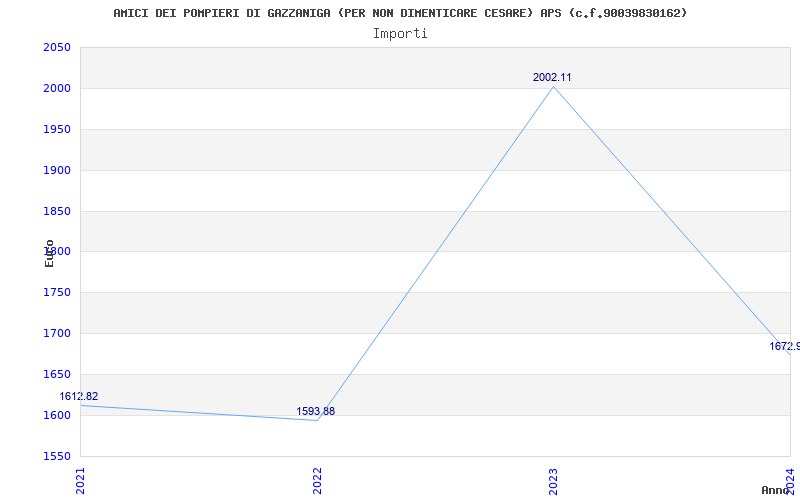Viewport: 800px width, 500px height.
Task: Click the partially cut 1672.9 data label
Action: click(785, 346)
